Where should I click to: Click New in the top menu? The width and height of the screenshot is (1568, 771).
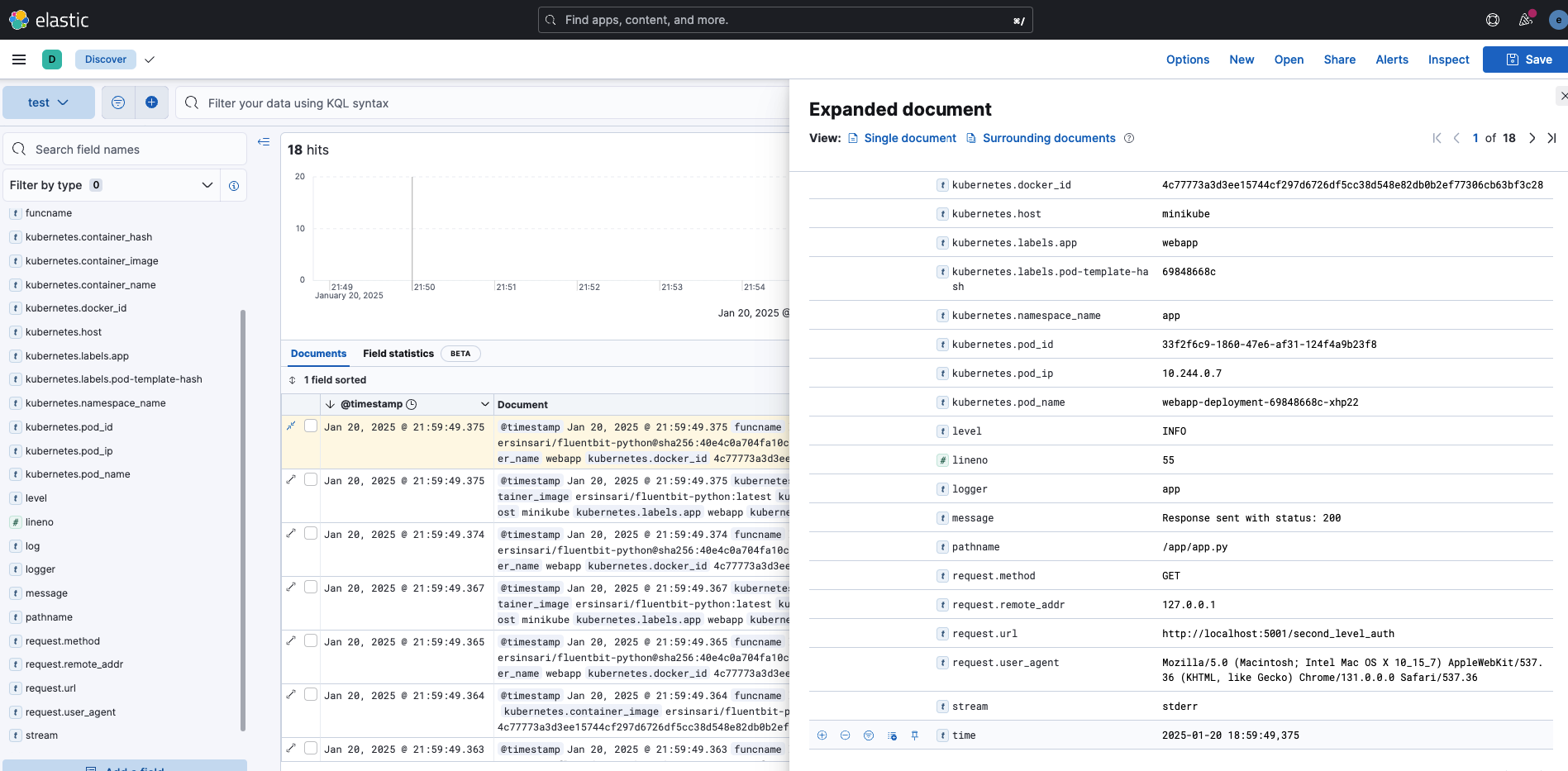pos(1242,59)
